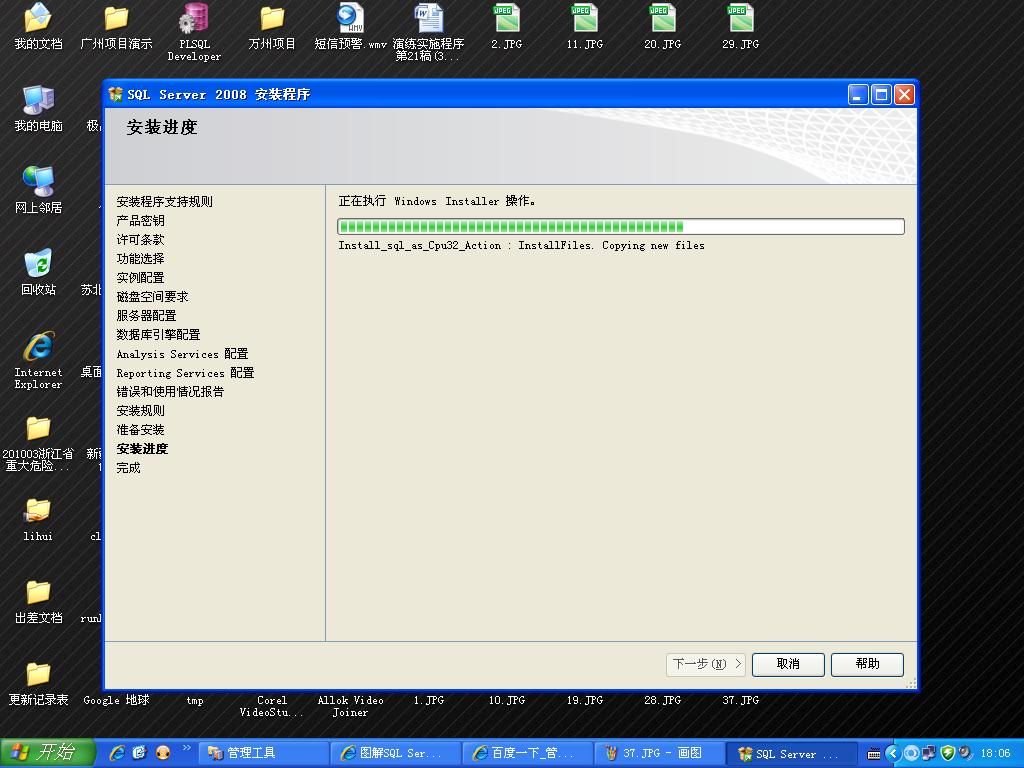Click the 开始 Start button
This screenshot has height=768, width=1024.
(x=47, y=753)
